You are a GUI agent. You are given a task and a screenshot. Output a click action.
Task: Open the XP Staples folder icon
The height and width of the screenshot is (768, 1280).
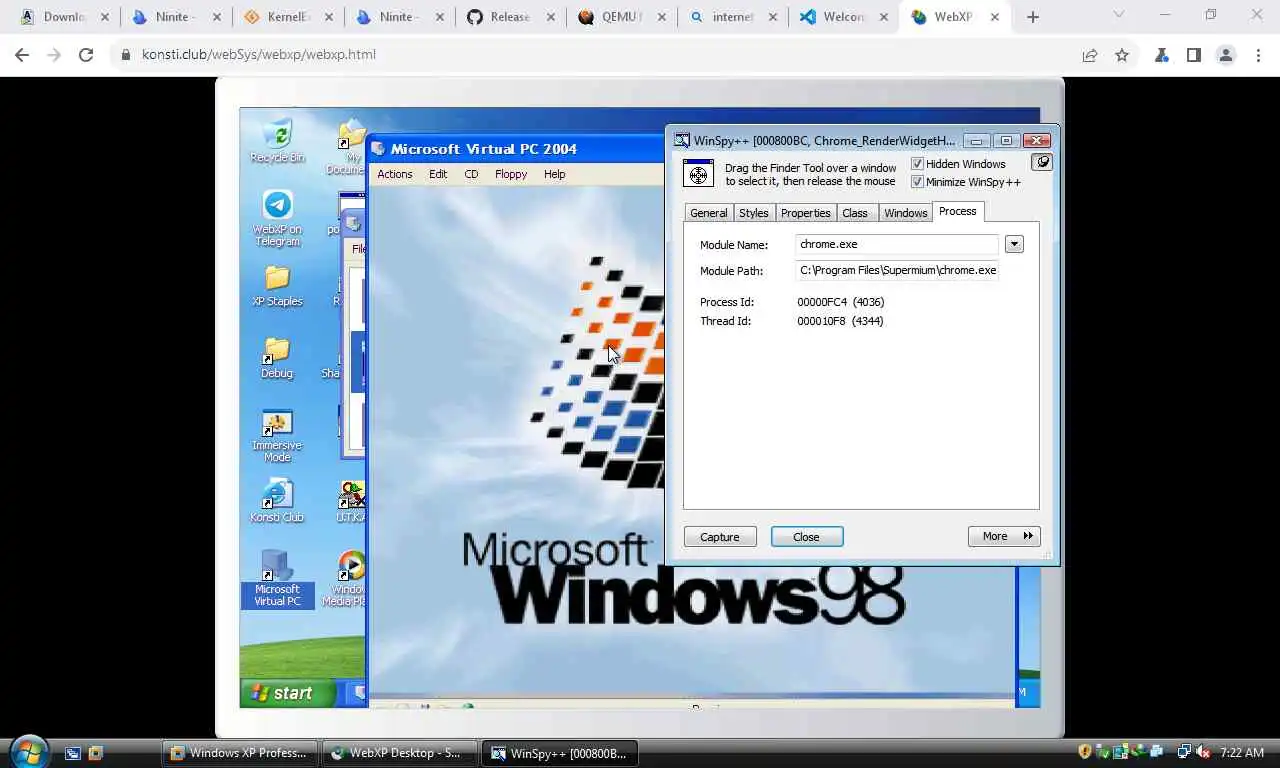(277, 286)
